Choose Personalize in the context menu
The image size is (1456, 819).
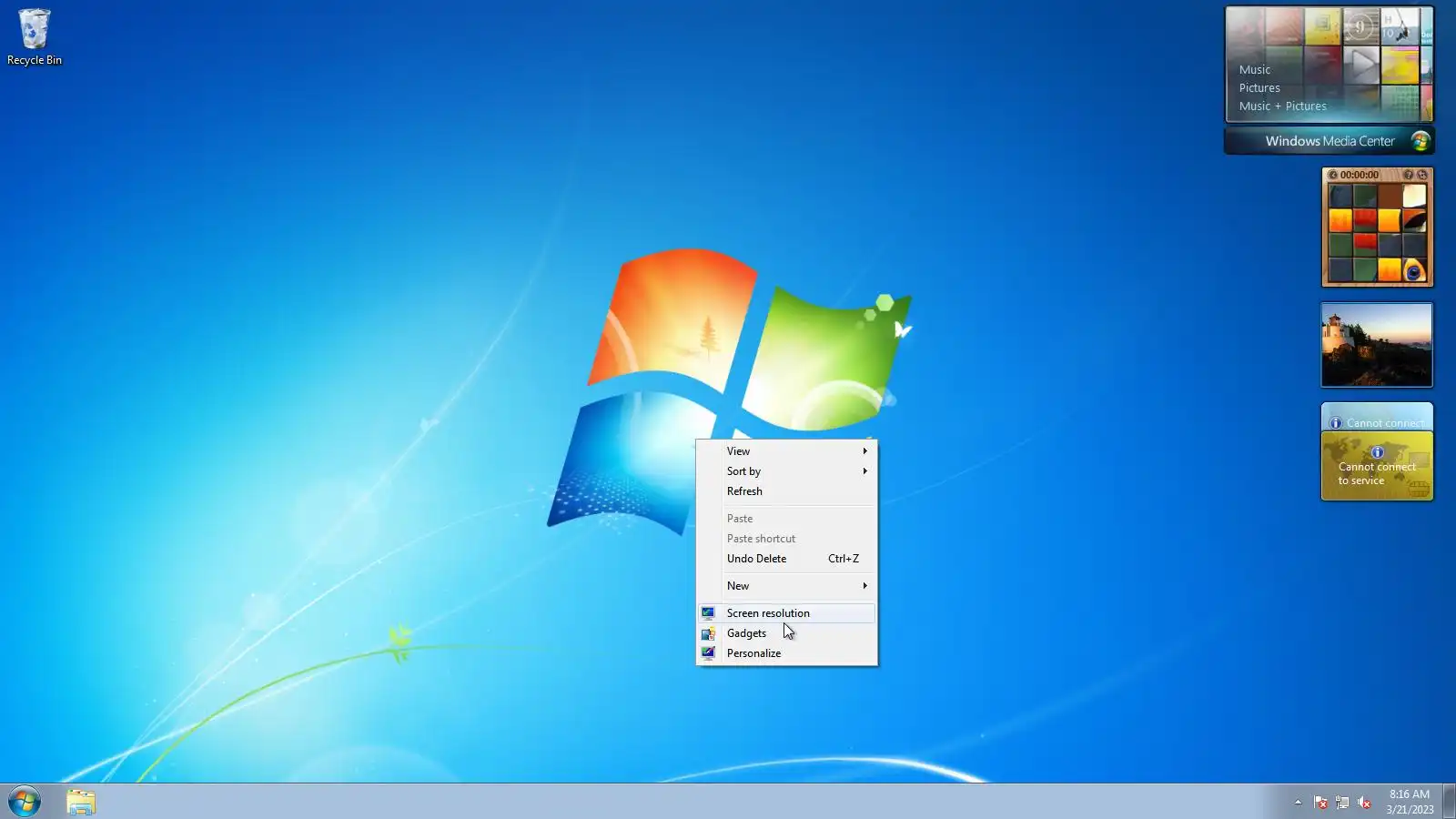tap(787, 653)
